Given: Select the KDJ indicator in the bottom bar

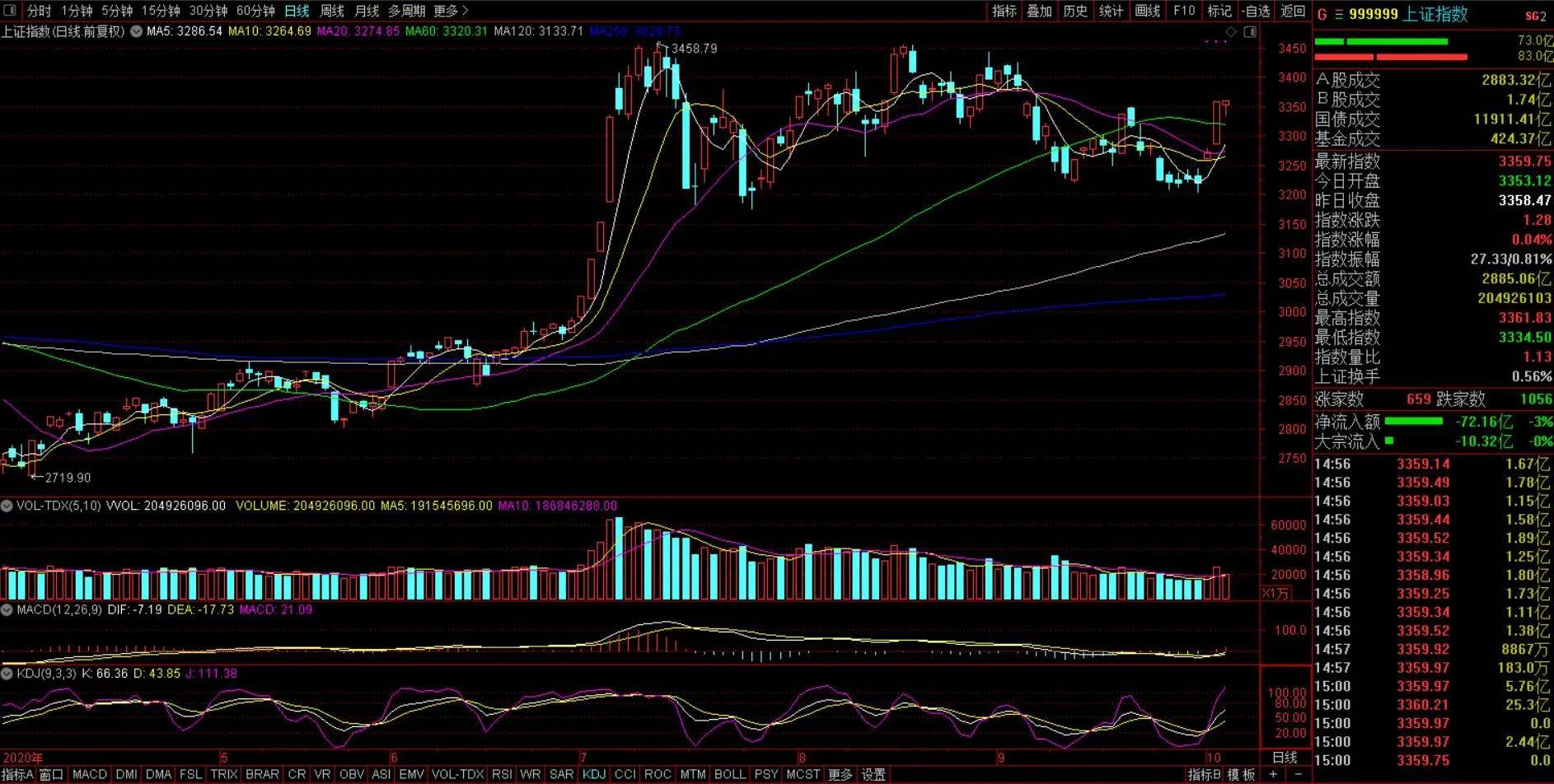Looking at the screenshot, I should pos(594,775).
